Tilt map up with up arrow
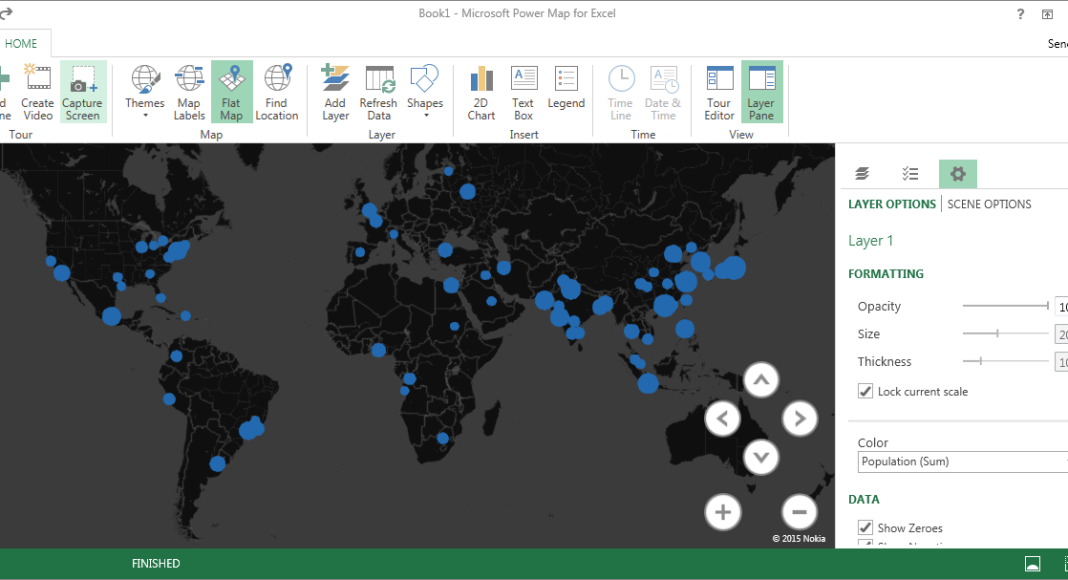Image resolution: width=1068 pixels, height=580 pixels. click(761, 381)
